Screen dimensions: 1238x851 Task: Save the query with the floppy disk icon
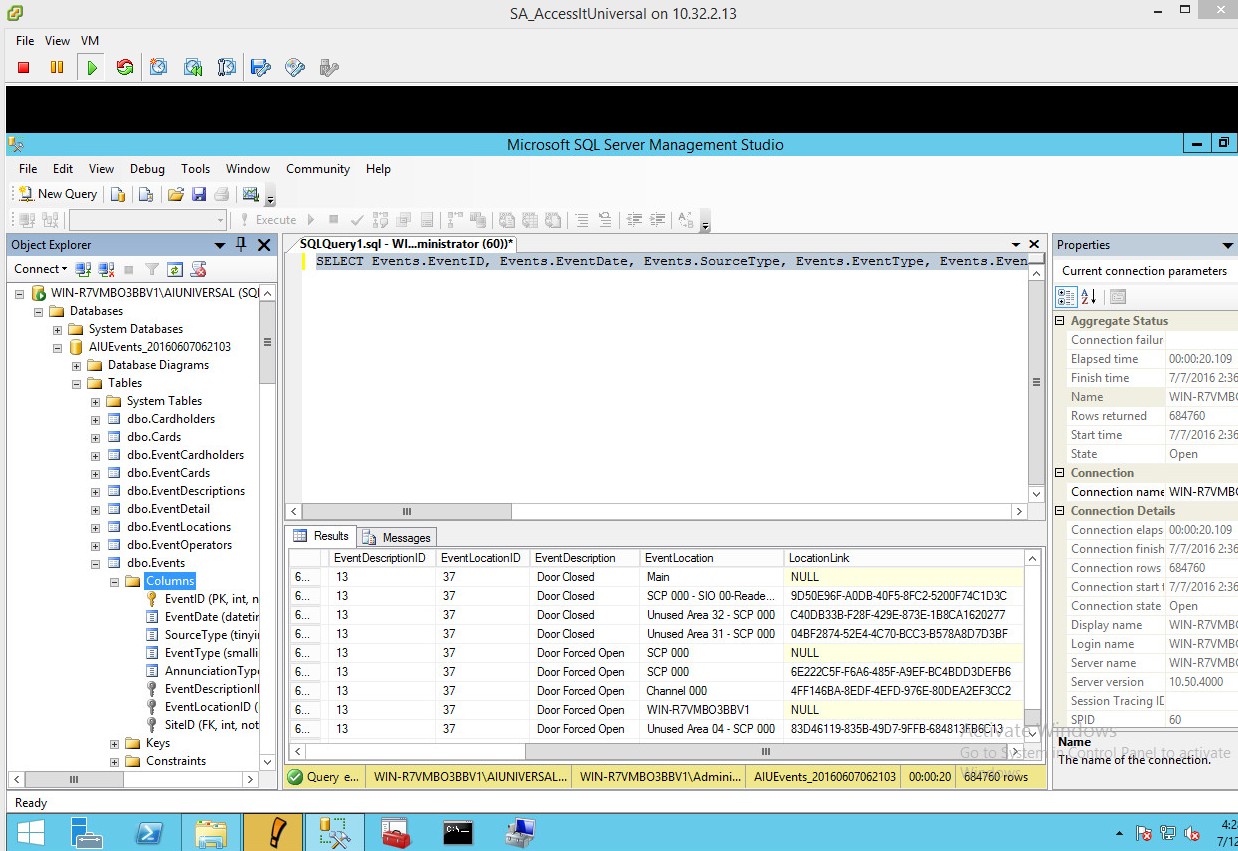pyautogui.click(x=199, y=194)
